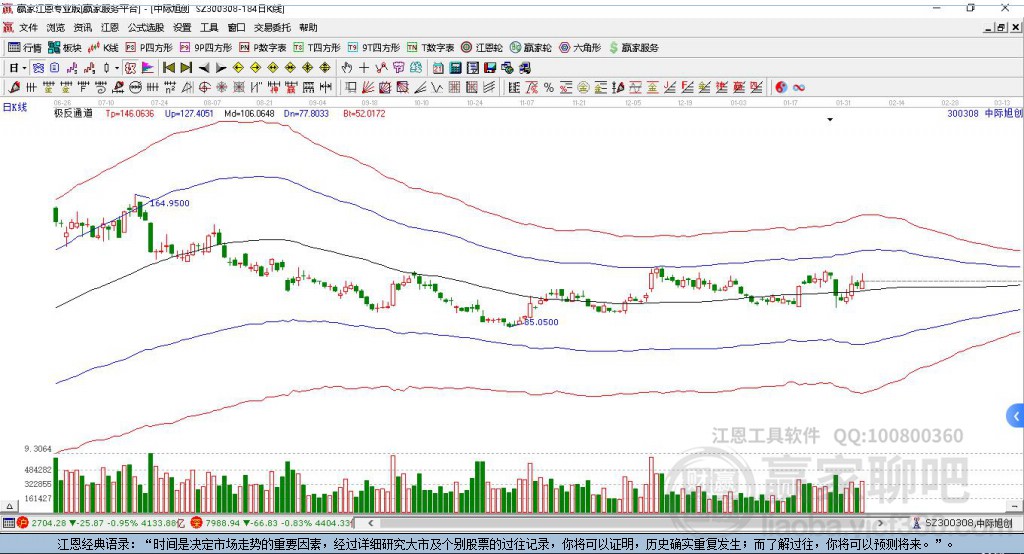The image size is (1024, 554).
Task: Open the 9T四方形 tool
Action: tap(374, 48)
